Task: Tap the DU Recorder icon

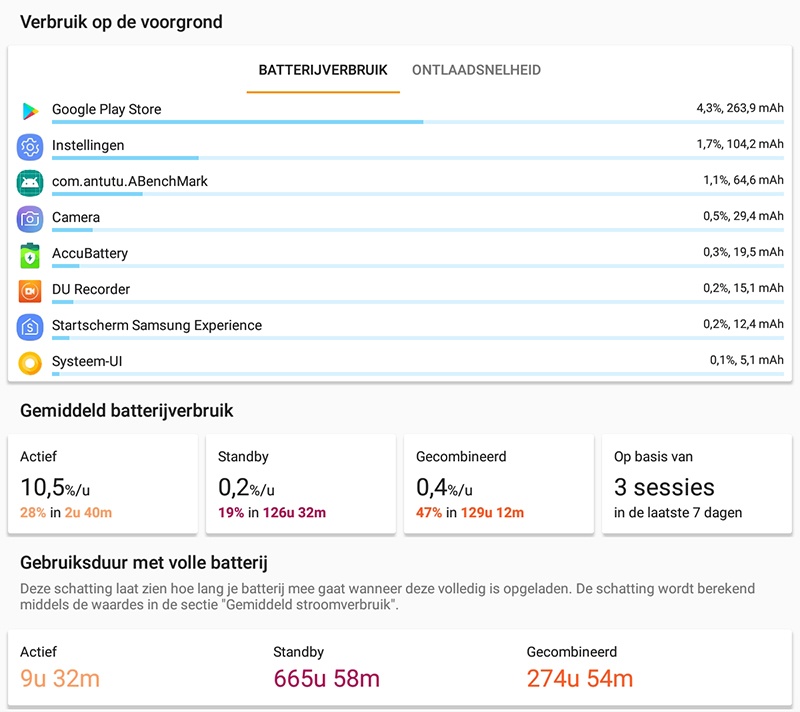Action: point(30,291)
